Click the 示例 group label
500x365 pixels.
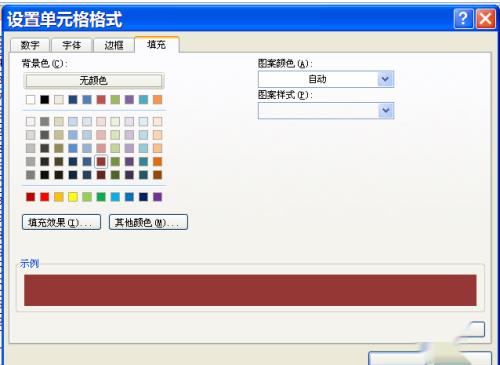29,263
